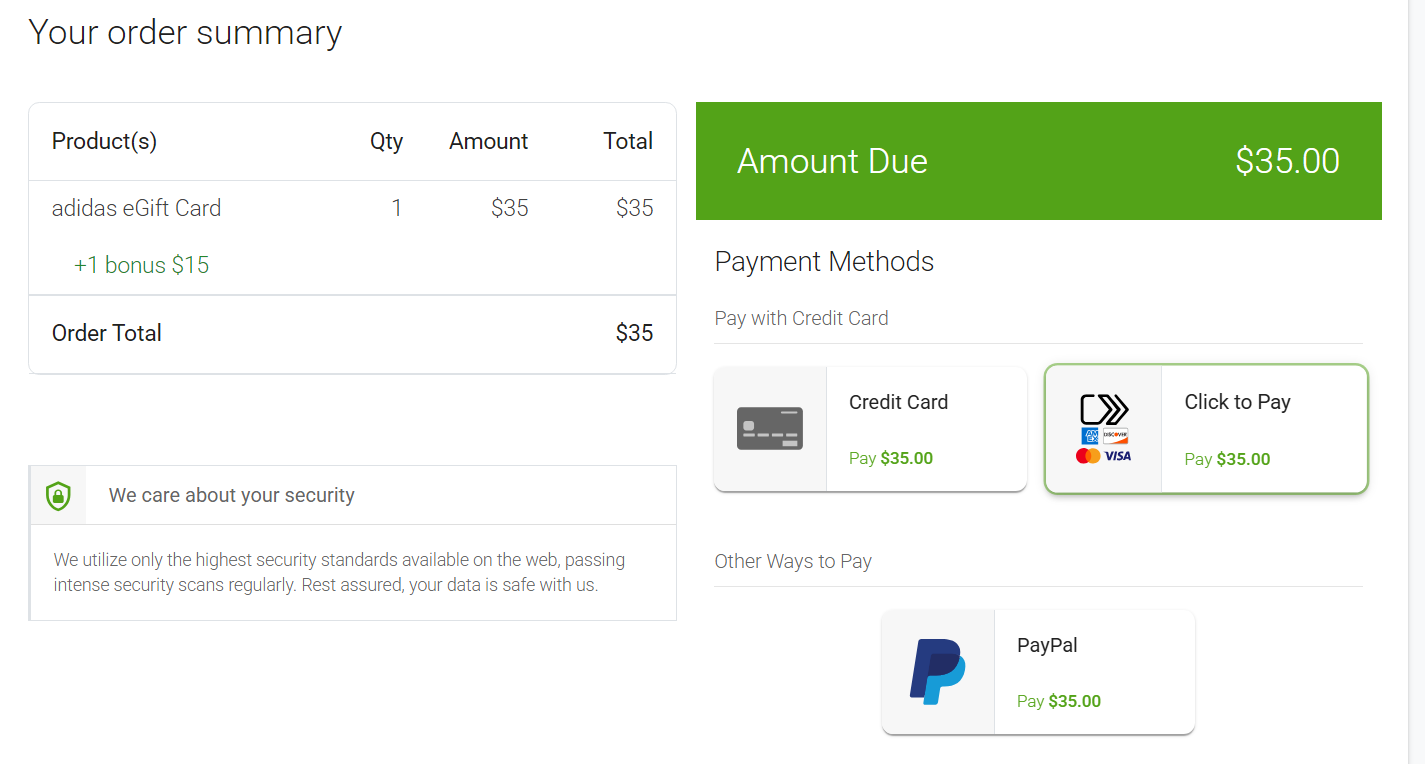
Task: Click the green Amount Due banner
Action: (x=1038, y=161)
